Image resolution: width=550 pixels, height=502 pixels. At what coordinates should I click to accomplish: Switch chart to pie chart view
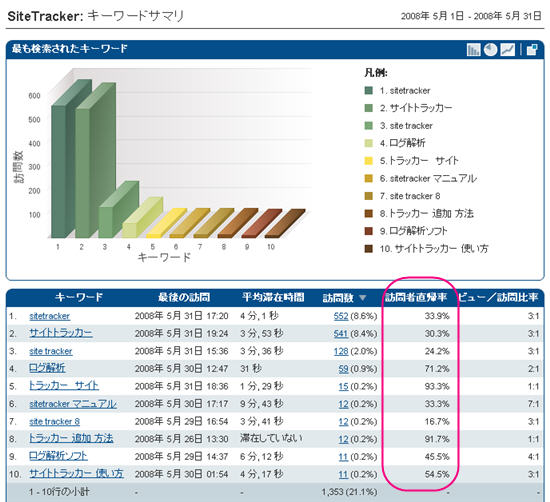490,49
